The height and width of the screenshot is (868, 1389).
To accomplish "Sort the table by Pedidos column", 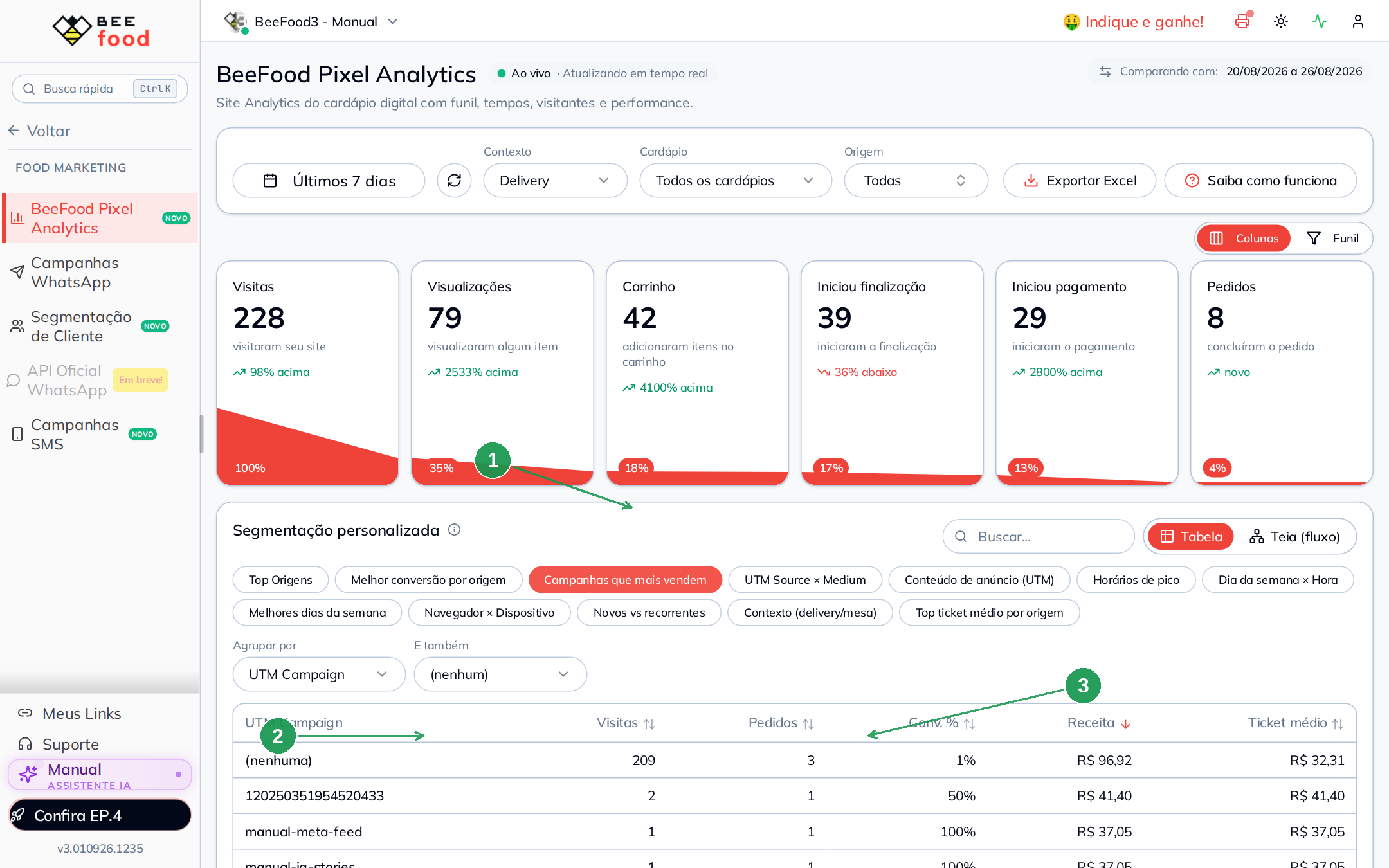I will click(x=781, y=723).
